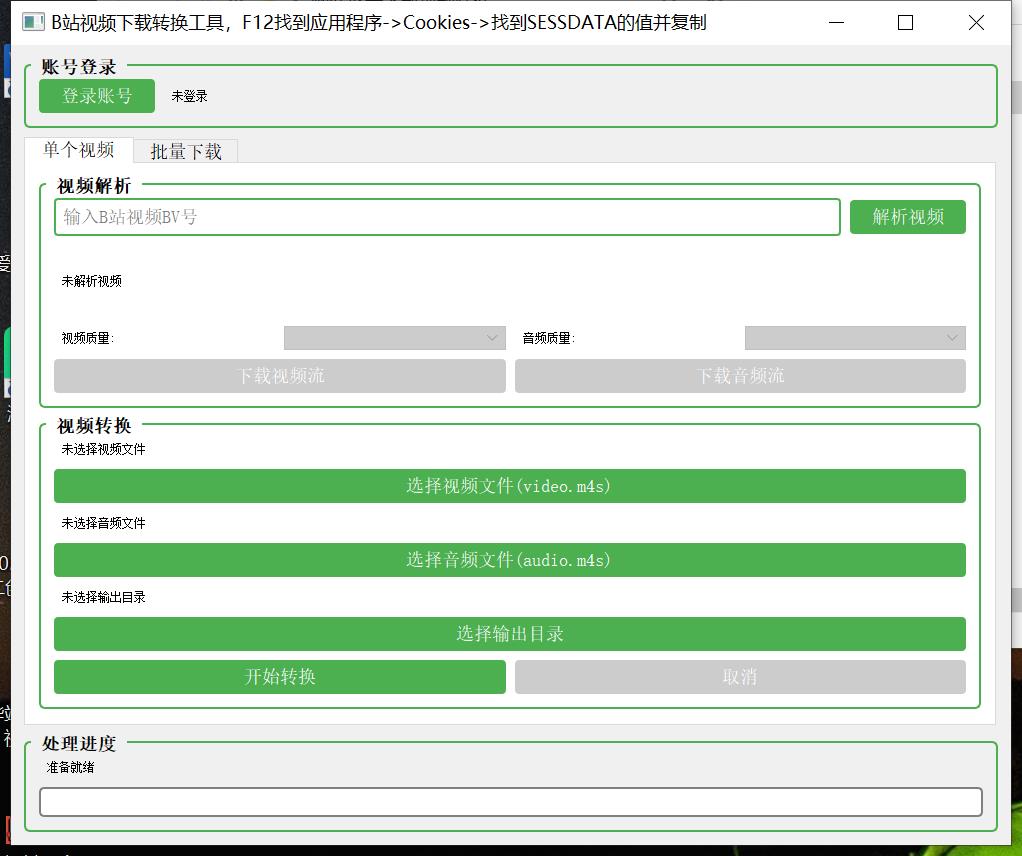The height and width of the screenshot is (856, 1022).
Task: Click the 账号登录 group title
Action: pyautogui.click(x=78, y=66)
